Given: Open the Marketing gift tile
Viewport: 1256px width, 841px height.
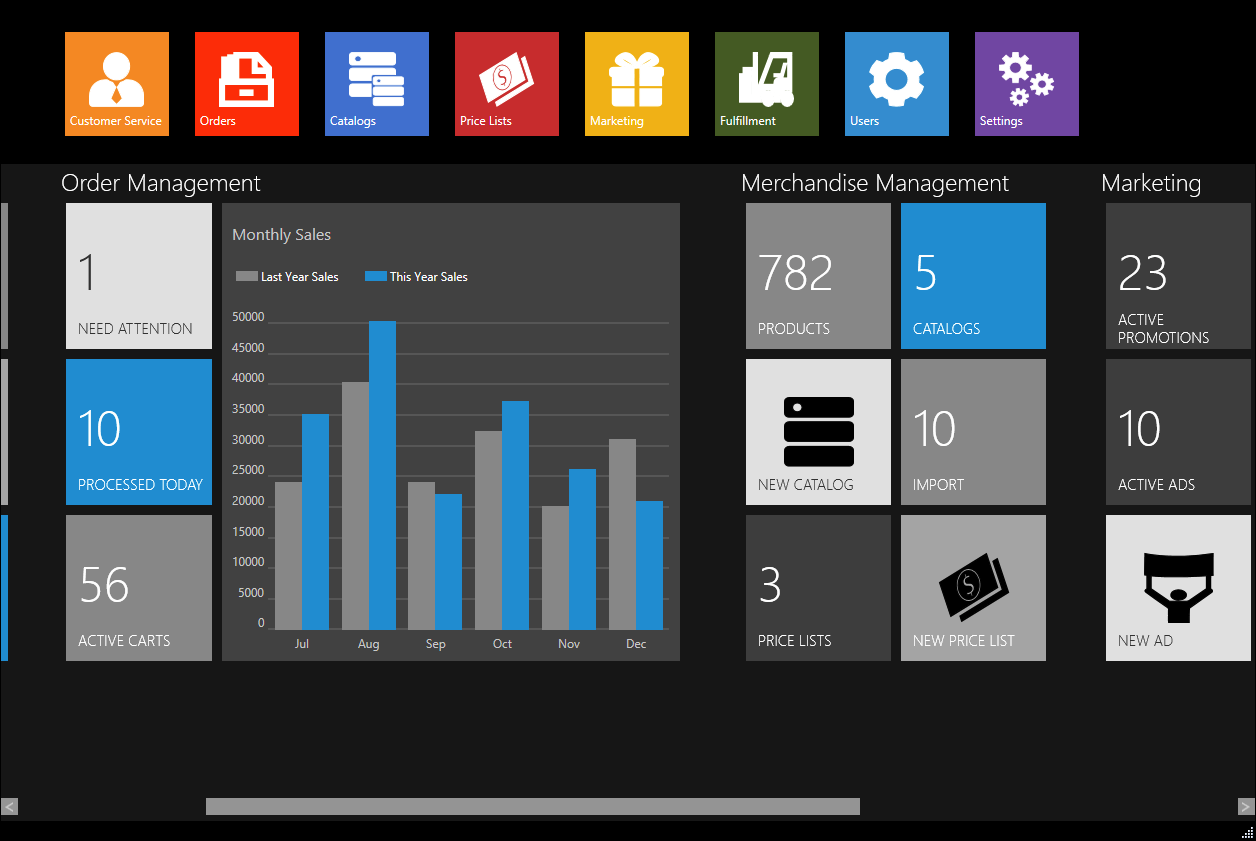Looking at the screenshot, I should pyautogui.click(x=637, y=84).
